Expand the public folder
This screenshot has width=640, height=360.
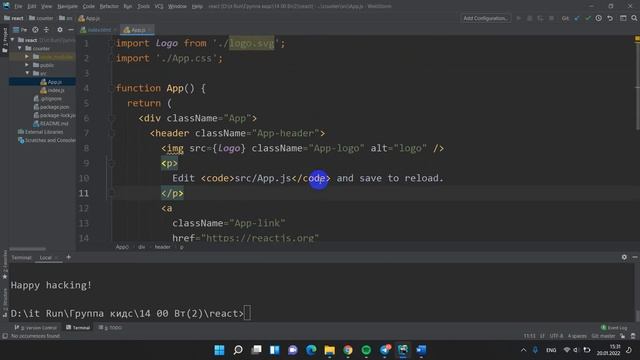(27, 65)
